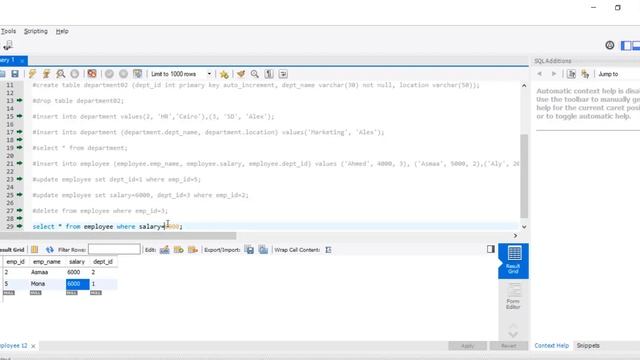Close the Query 1 tab
The image size is (640, 360).
[22, 60]
